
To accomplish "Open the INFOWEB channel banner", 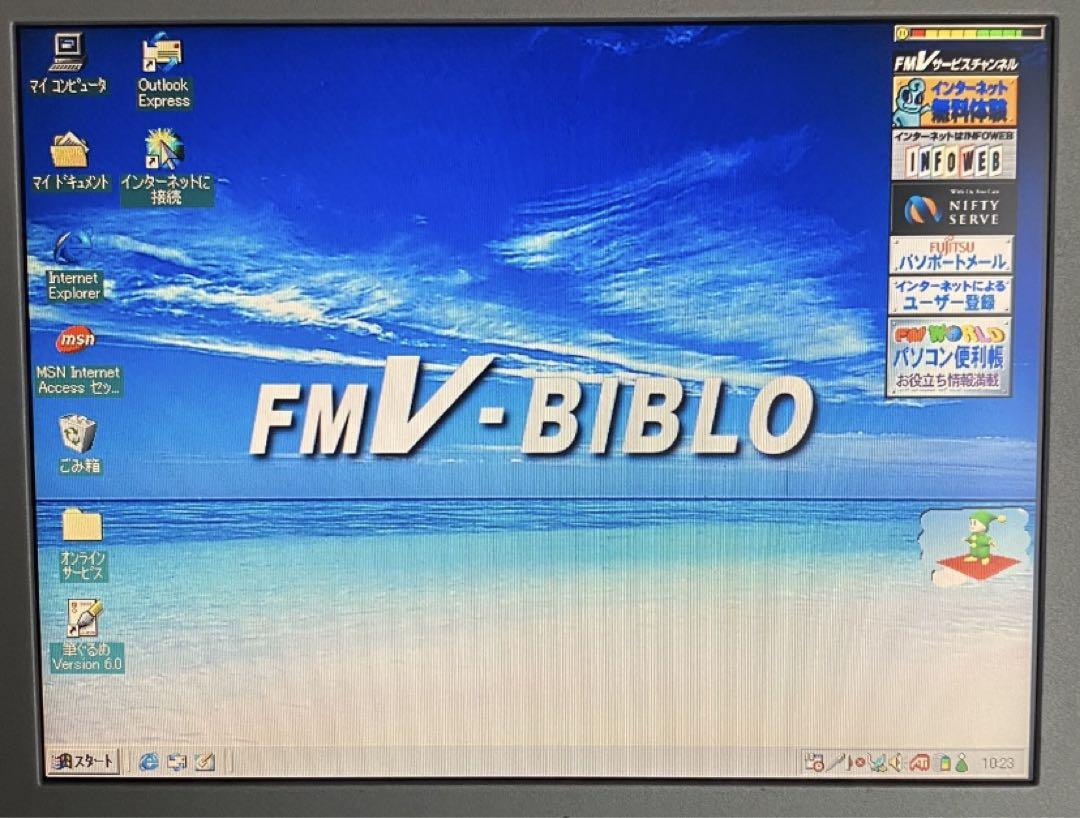I will 953,155.
